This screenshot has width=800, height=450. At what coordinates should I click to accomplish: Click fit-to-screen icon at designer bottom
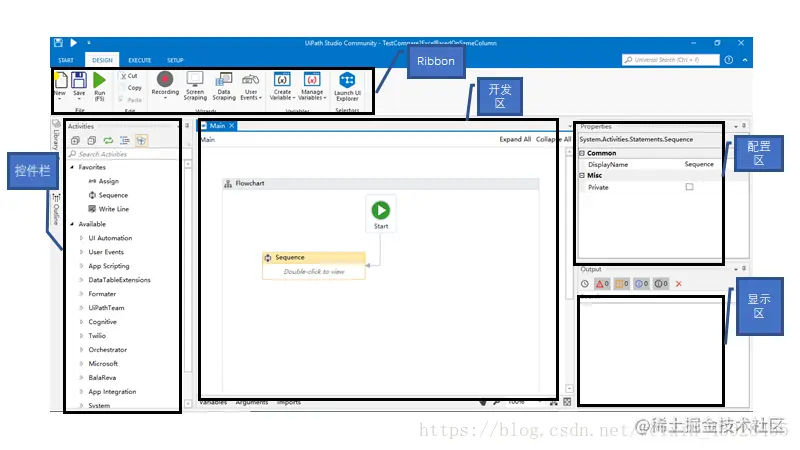[x=554, y=402]
